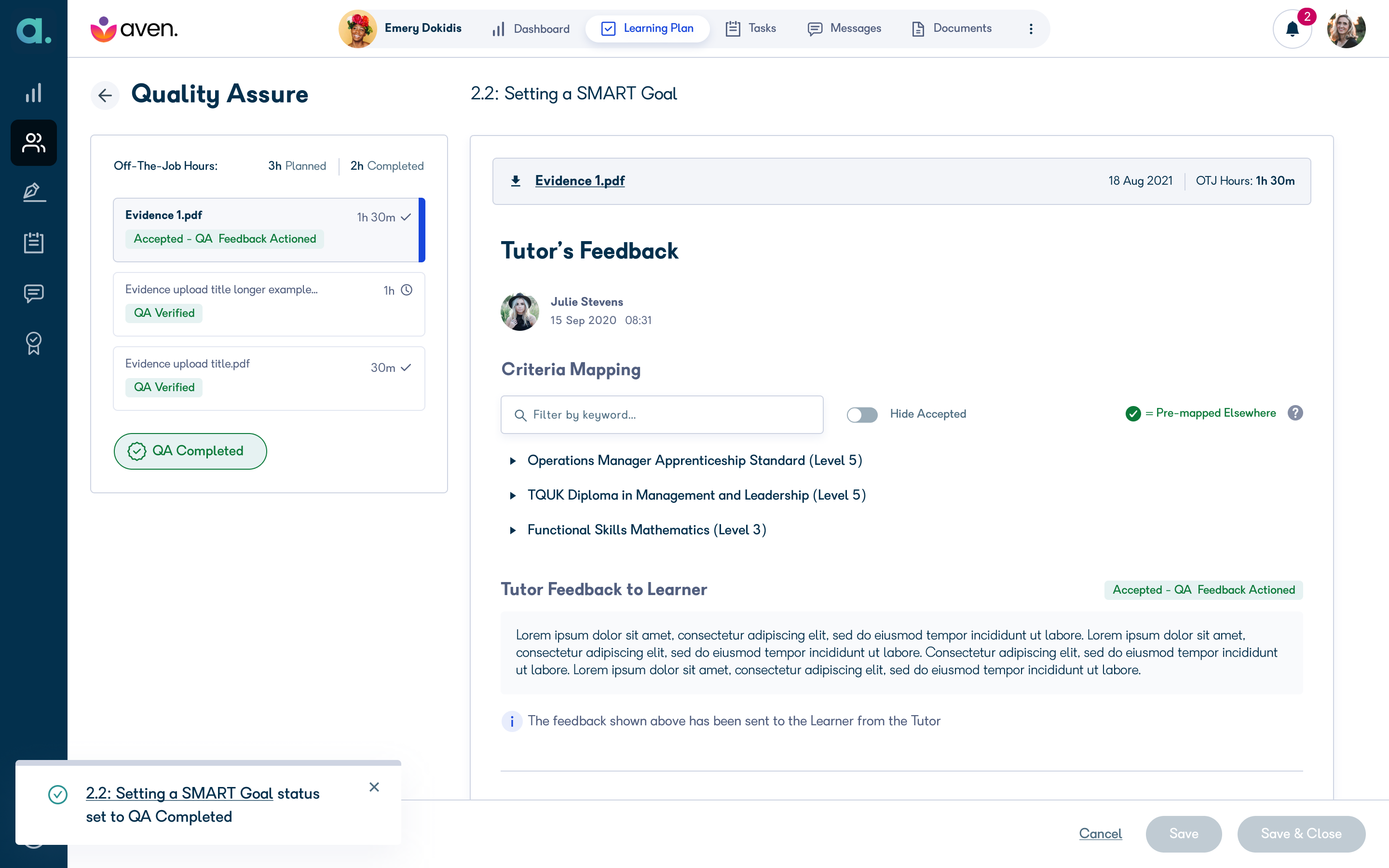Image resolution: width=1389 pixels, height=868 pixels.
Task: Click the QA Completed button
Action: [x=190, y=451]
